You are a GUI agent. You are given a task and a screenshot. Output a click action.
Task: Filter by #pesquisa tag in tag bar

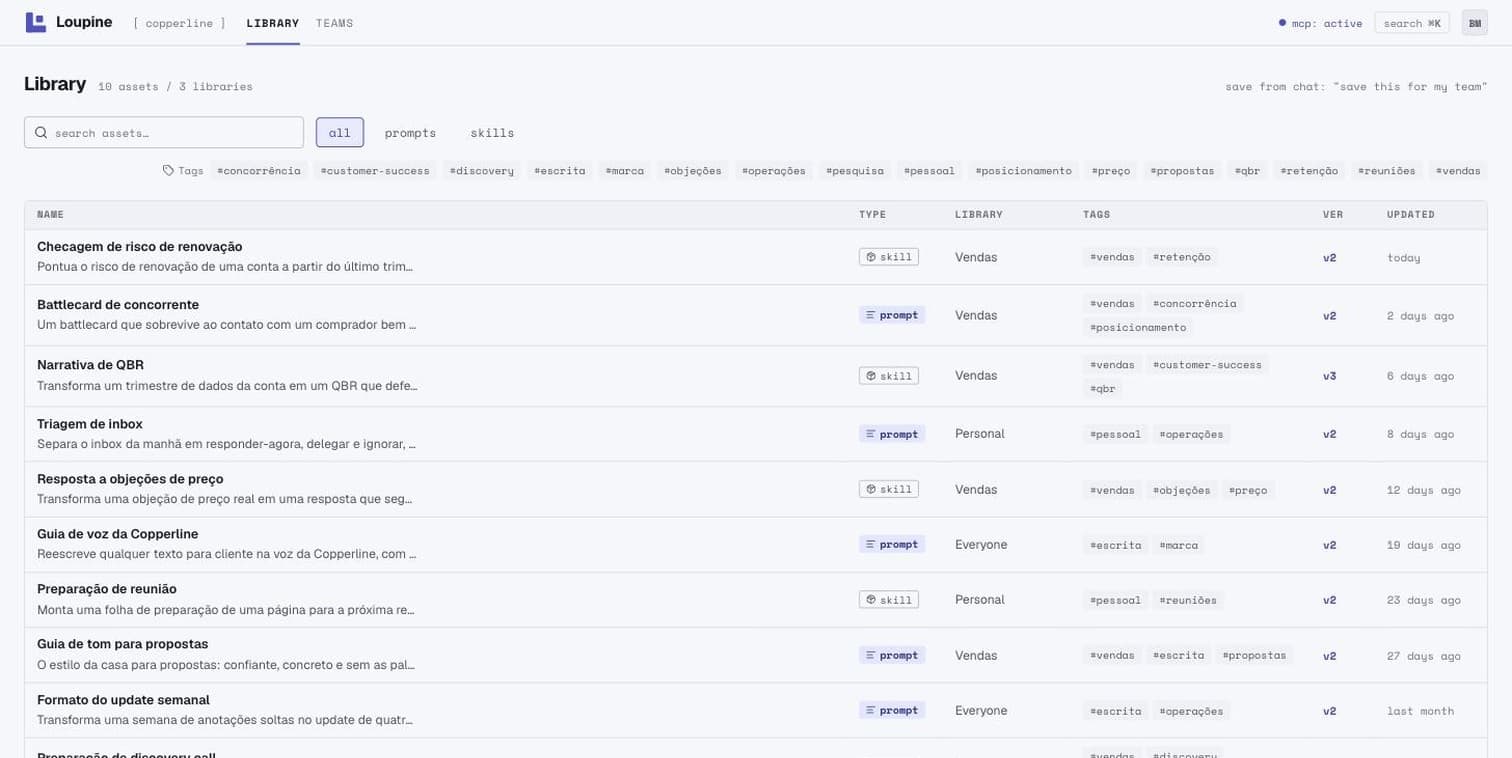[854, 171]
